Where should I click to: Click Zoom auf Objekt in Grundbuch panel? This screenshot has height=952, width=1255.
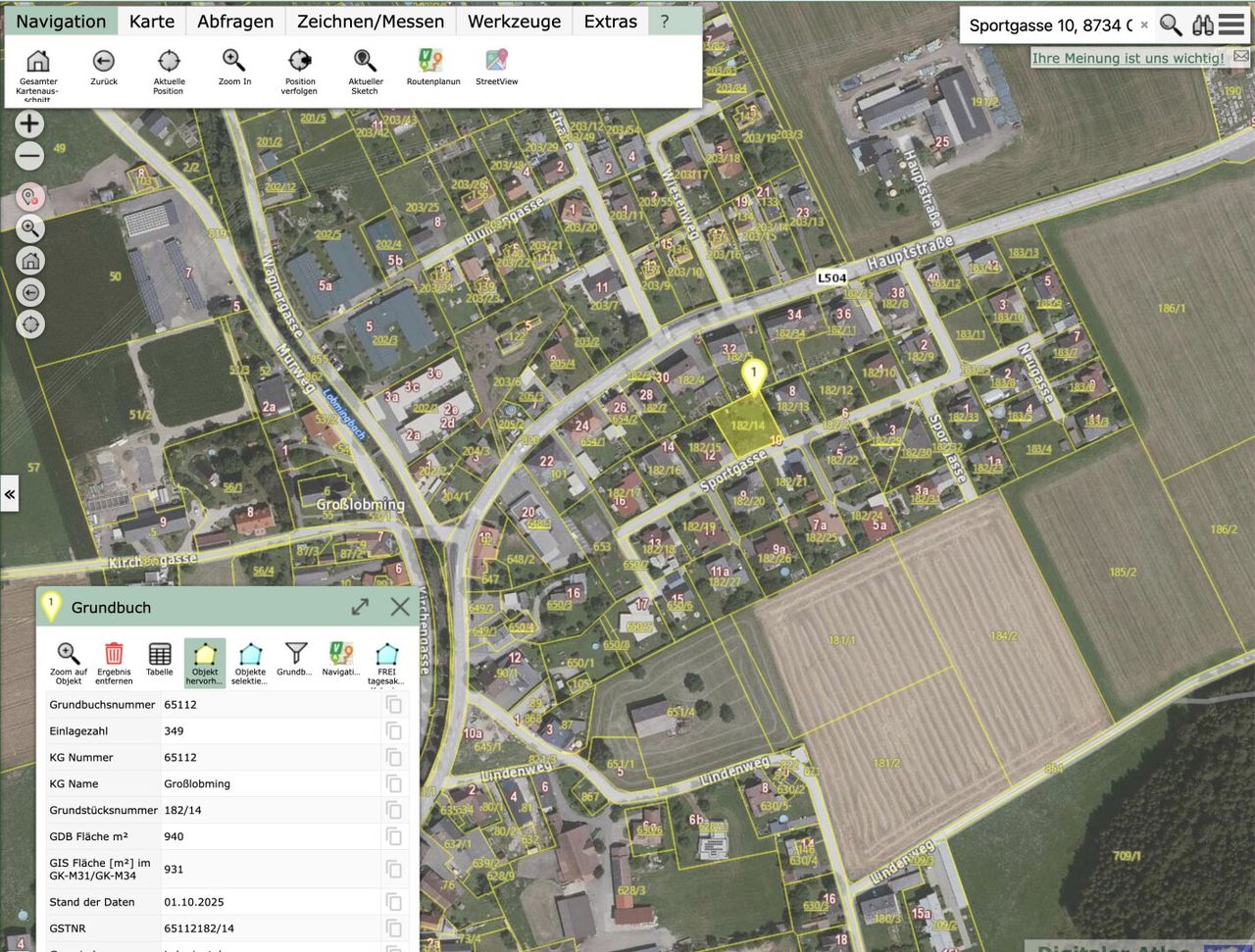pos(68,654)
